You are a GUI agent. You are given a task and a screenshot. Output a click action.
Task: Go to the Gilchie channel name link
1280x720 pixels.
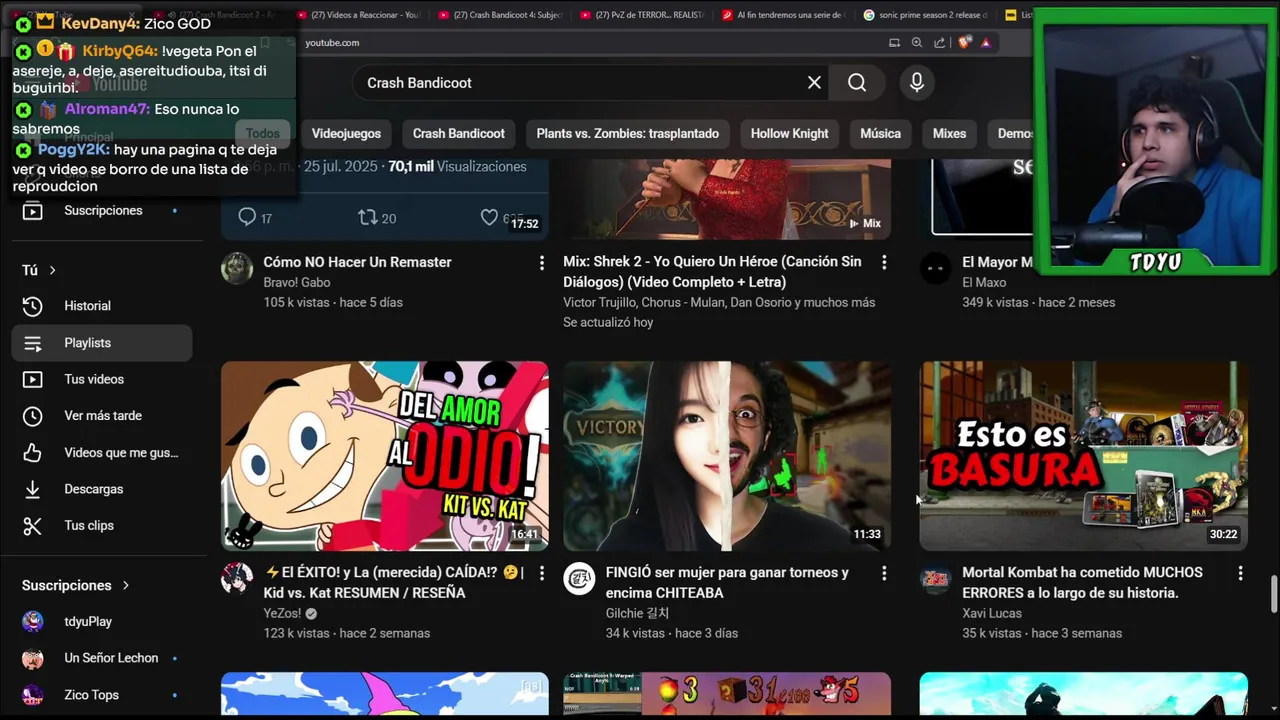point(637,614)
